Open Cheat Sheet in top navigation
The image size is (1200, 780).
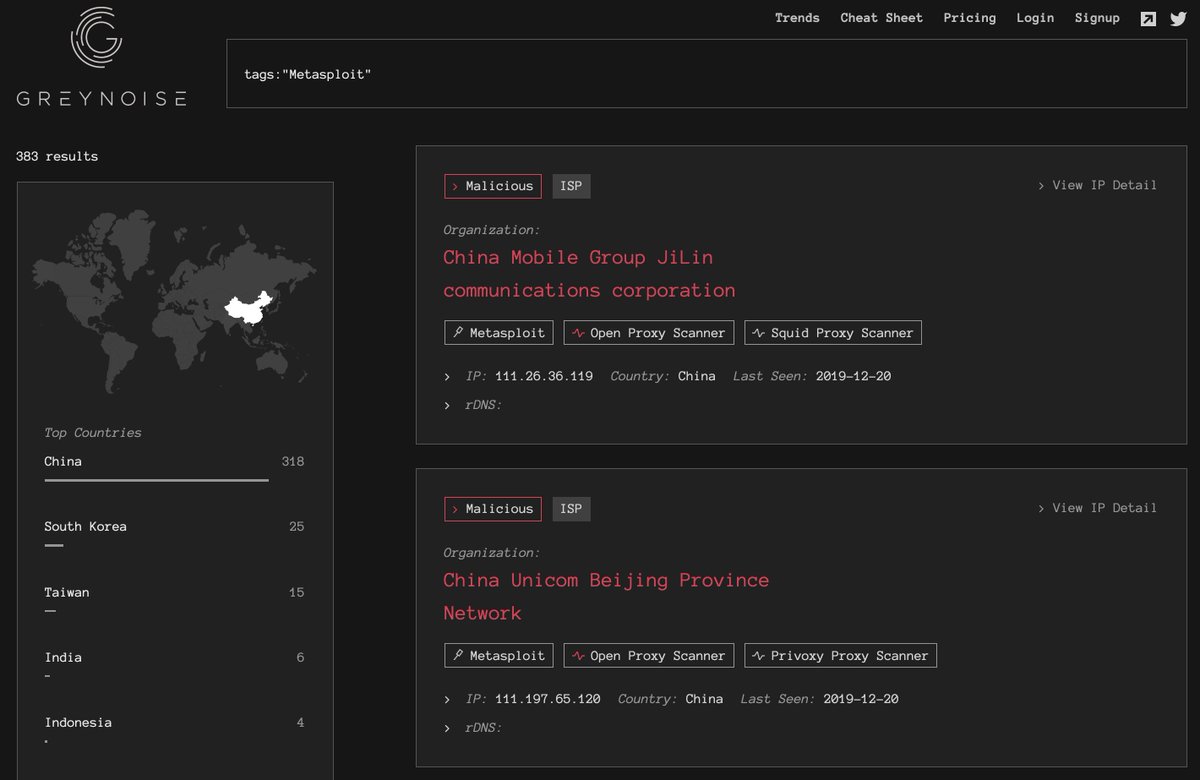882,18
